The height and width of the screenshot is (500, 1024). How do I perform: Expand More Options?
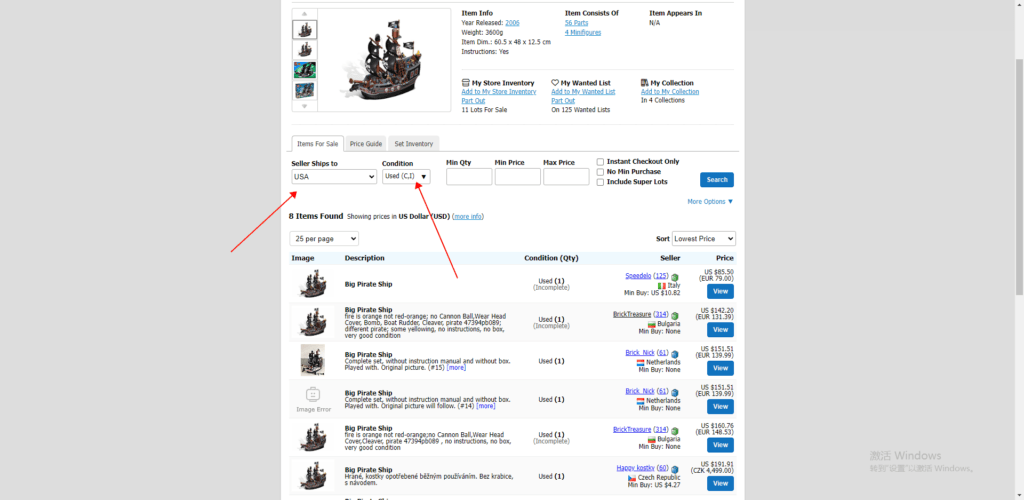click(x=711, y=202)
